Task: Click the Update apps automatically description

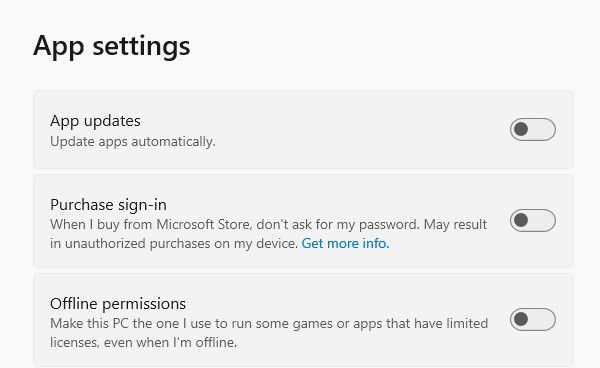Action: click(x=133, y=142)
